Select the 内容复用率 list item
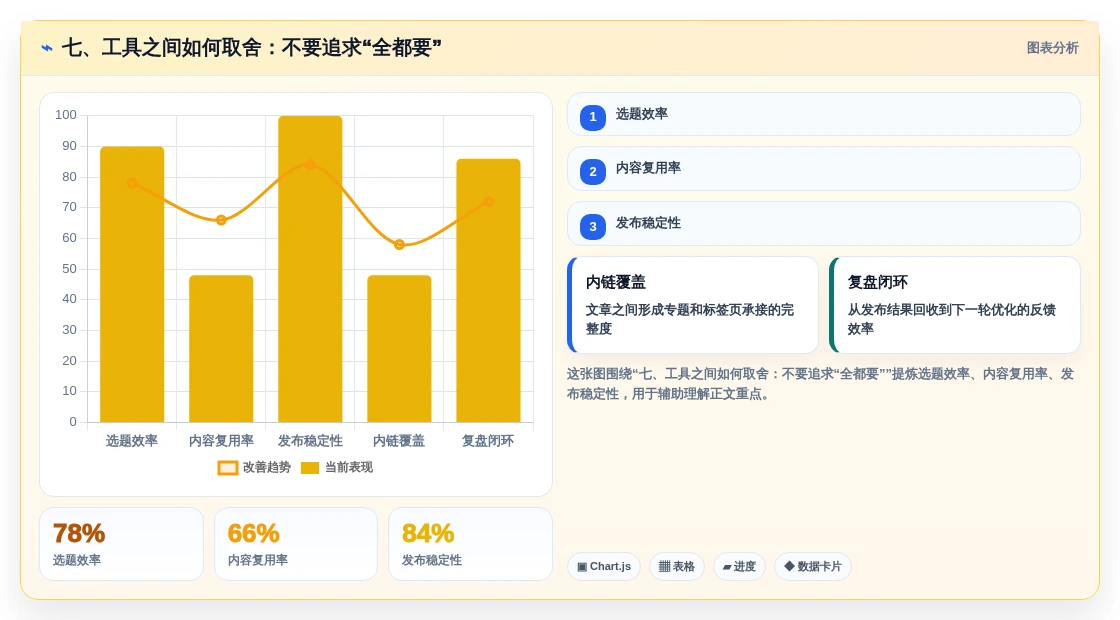Image resolution: width=1120 pixels, height=620 pixels. click(x=824, y=169)
